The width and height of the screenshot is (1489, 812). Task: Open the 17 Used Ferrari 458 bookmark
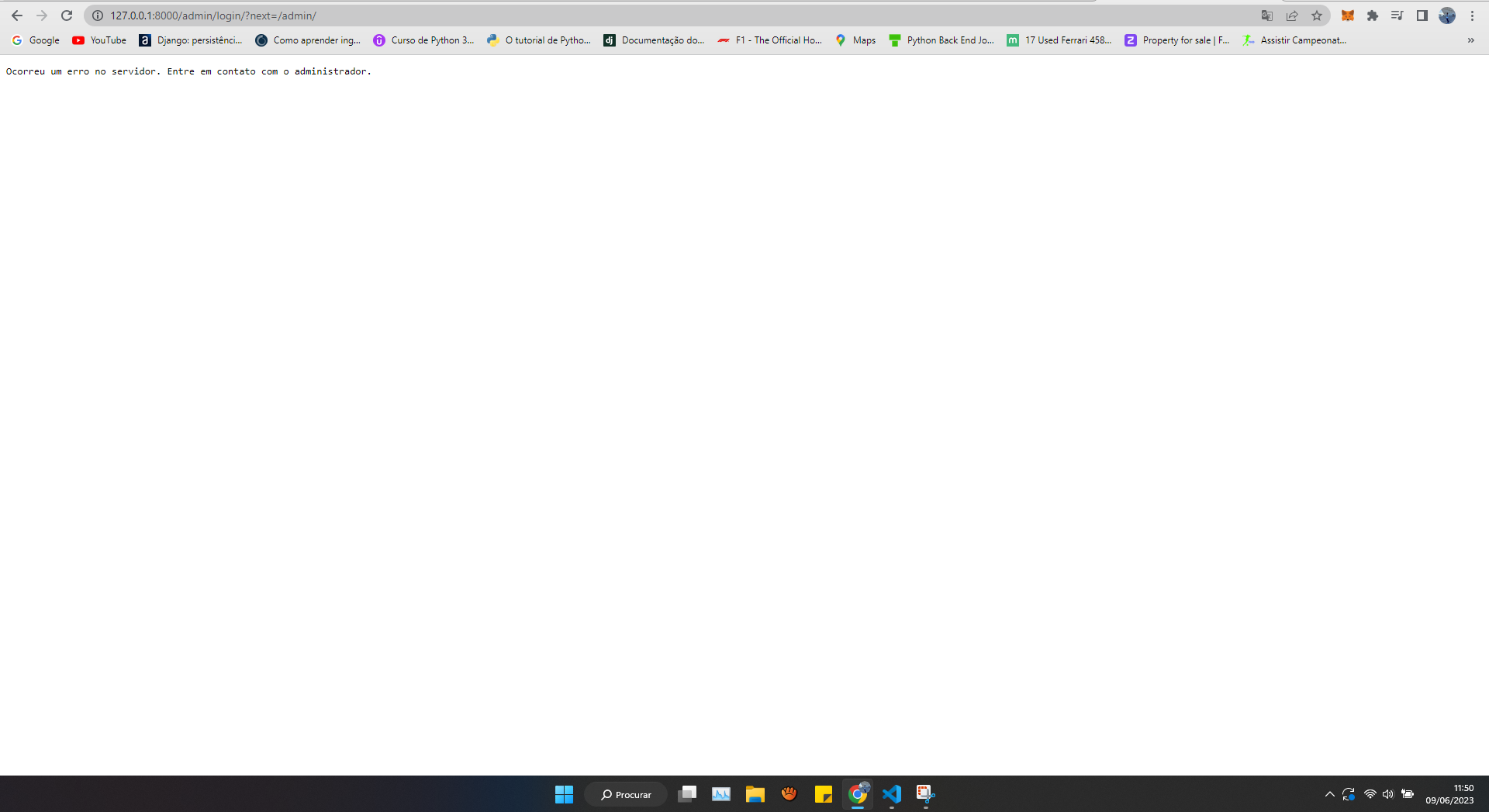(1059, 40)
